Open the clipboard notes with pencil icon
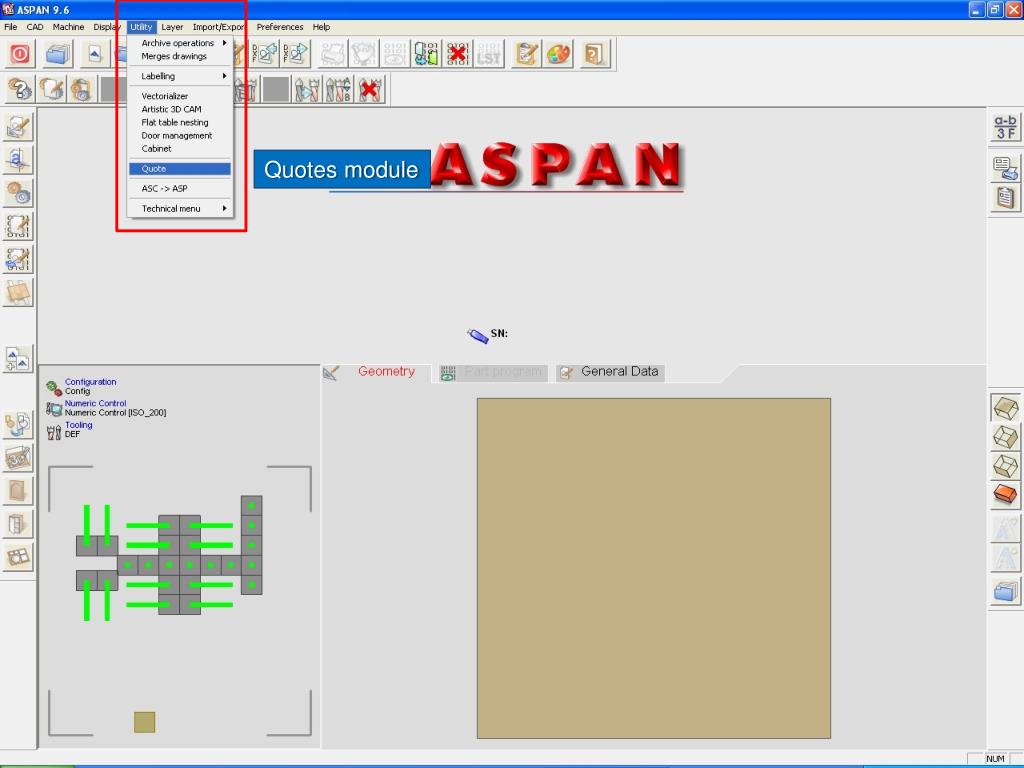Image resolution: width=1024 pixels, height=768 pixels. pos(526,54)
